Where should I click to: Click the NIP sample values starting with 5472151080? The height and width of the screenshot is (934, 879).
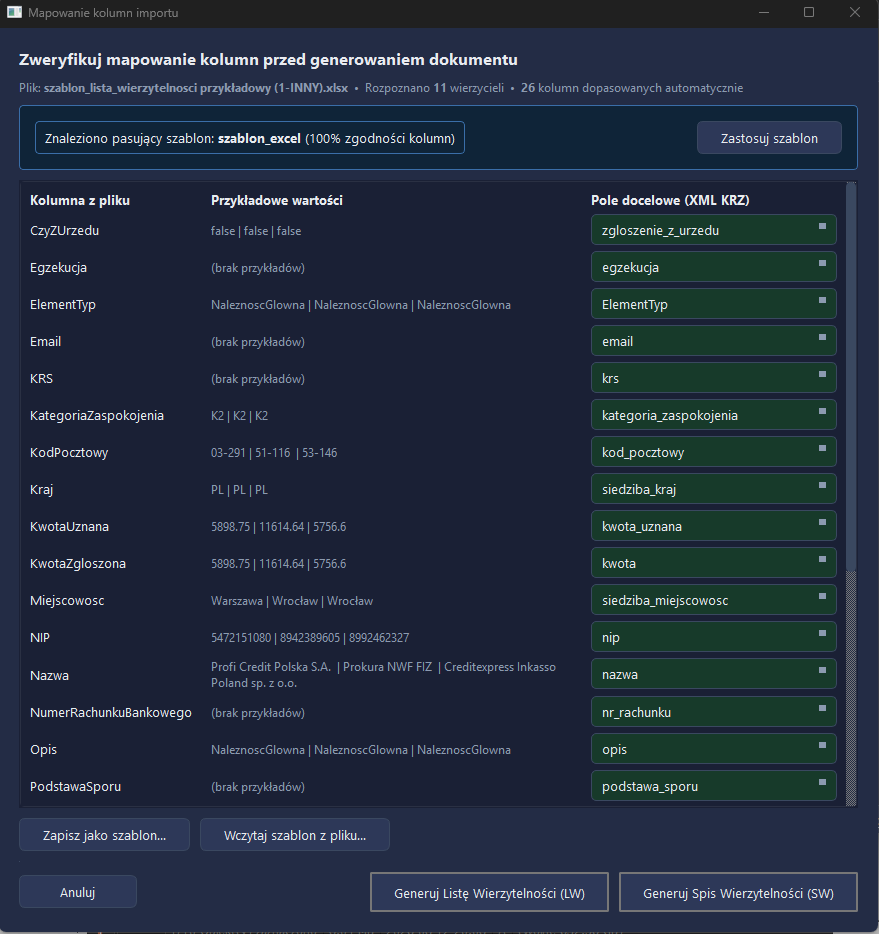click(x=310, y=637)
